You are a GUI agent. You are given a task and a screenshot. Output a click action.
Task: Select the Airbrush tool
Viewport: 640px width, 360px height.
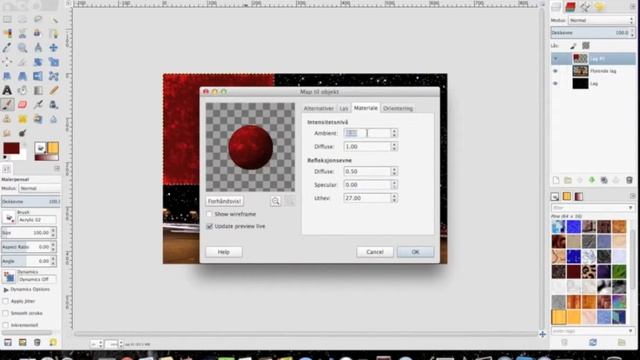tap(38, 104)
